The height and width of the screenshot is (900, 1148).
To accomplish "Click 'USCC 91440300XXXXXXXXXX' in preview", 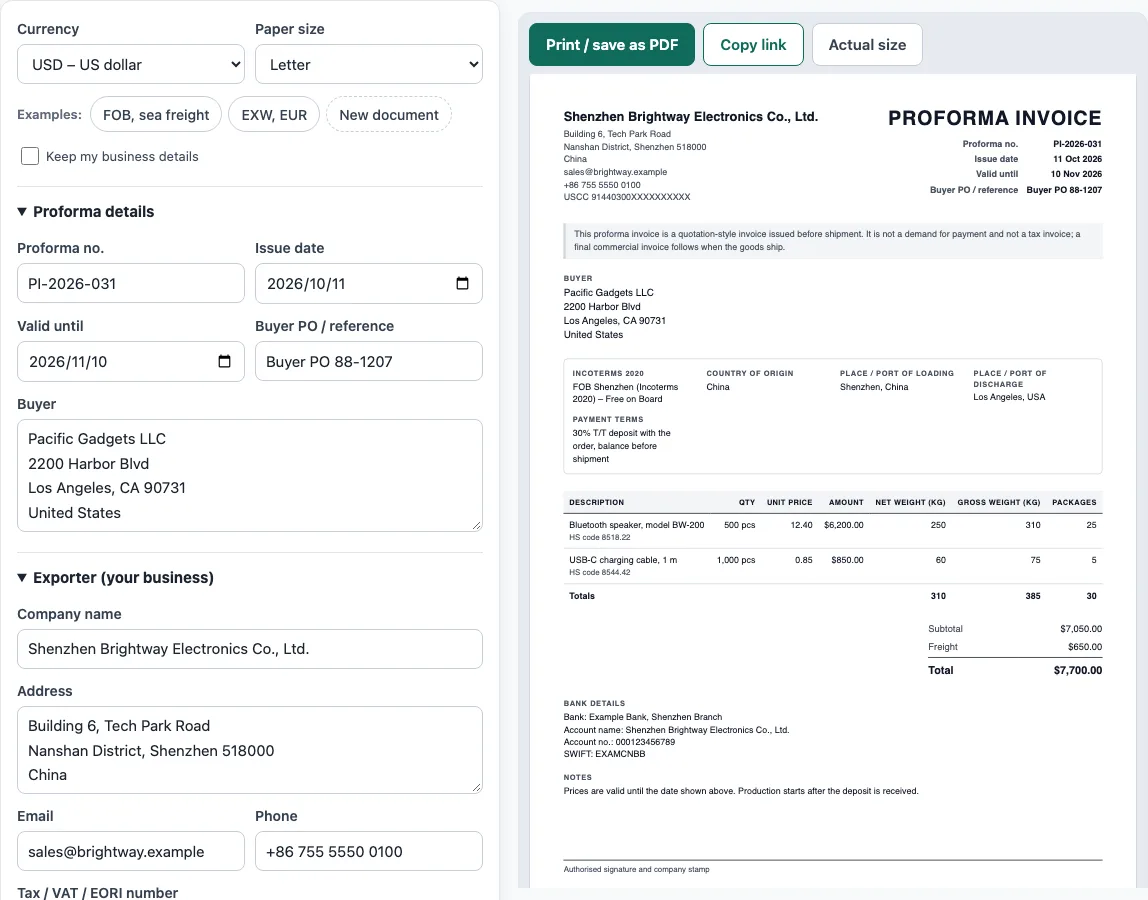I will 627,197.
